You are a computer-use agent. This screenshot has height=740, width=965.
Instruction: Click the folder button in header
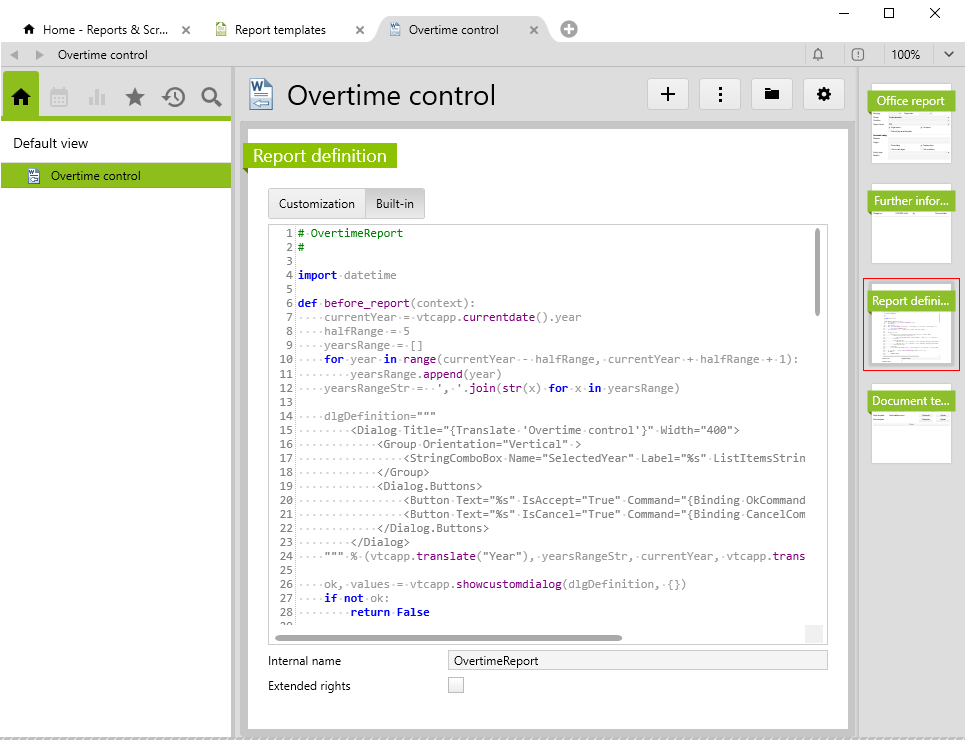tap(772, 94)
